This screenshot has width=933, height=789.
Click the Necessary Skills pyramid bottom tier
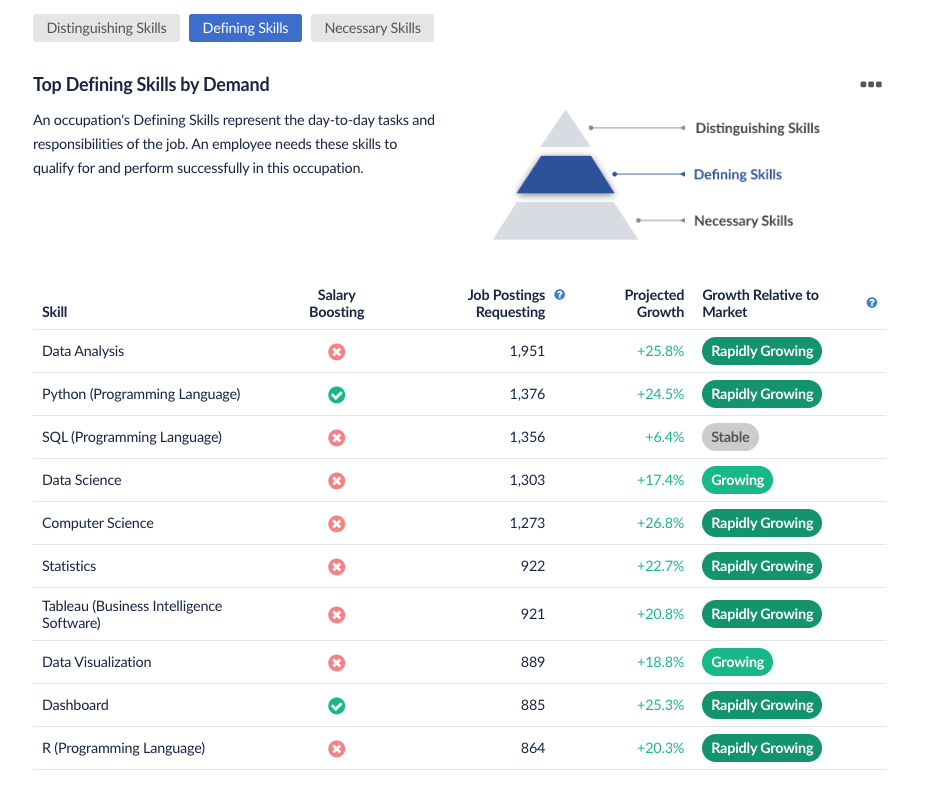pyautogui.click(x=565, y=221)
